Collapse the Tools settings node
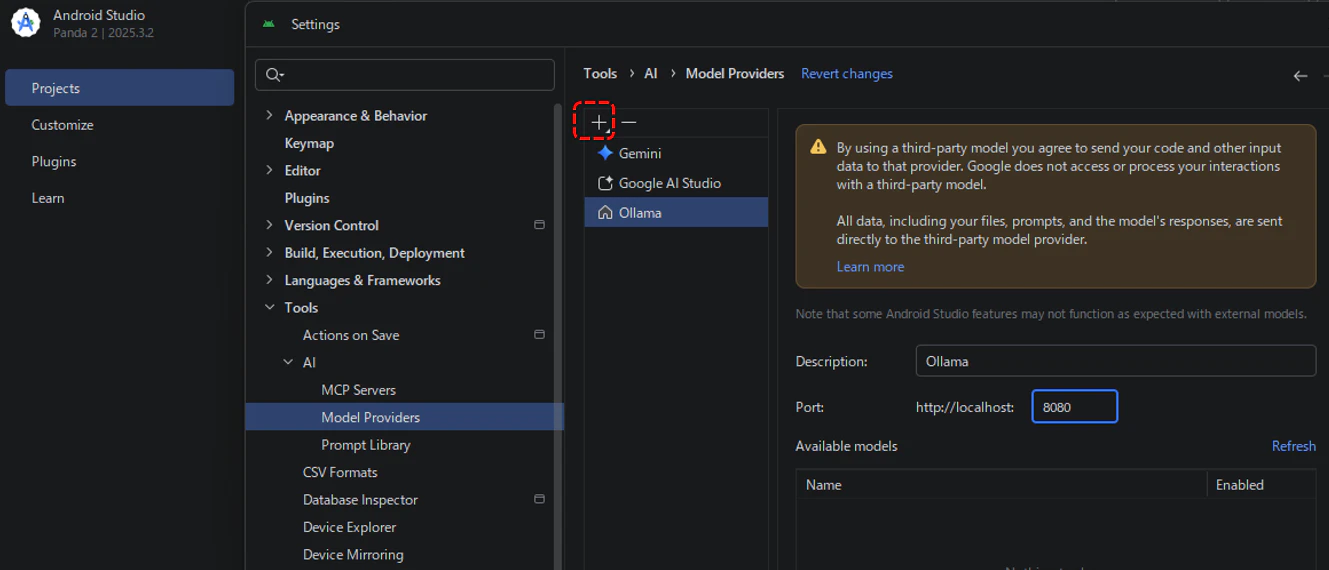 pos(269,307)
